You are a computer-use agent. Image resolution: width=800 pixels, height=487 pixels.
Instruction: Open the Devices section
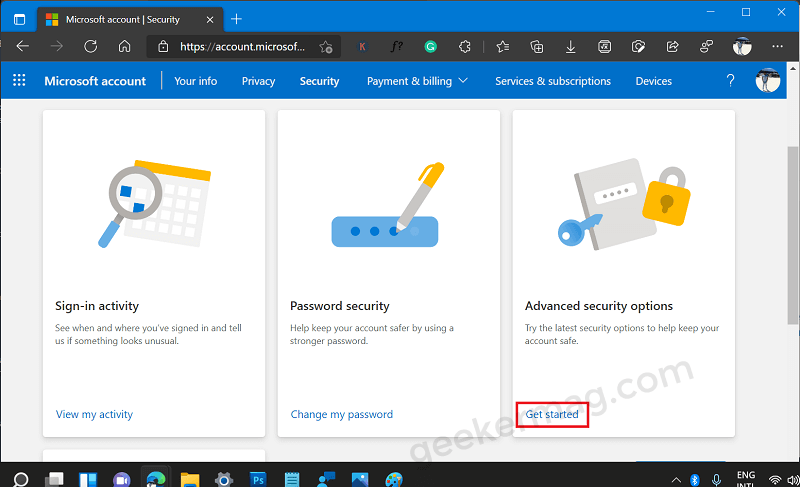[654, 81]
